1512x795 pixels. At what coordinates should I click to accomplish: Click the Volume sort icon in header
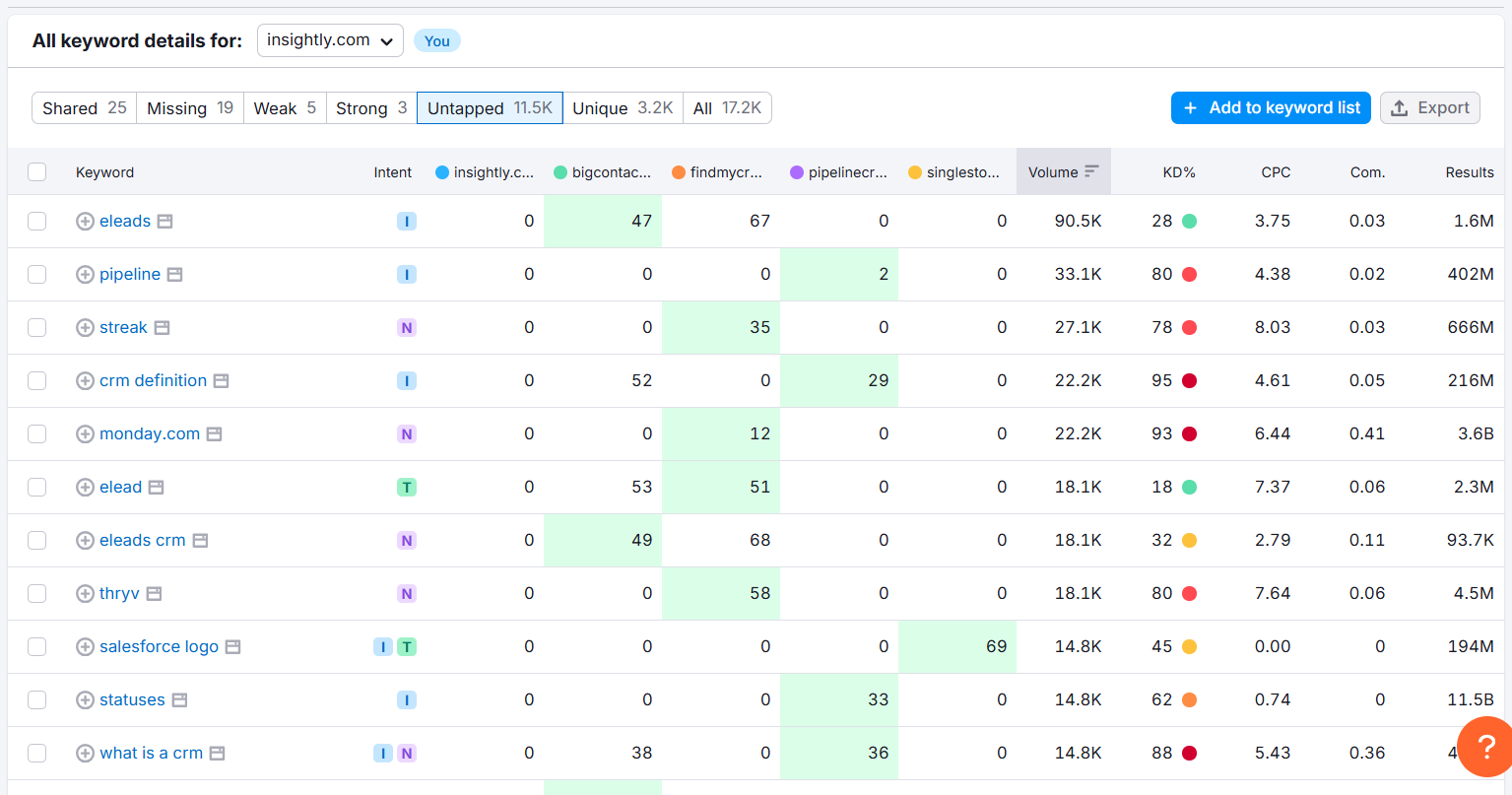[1091, 171]
